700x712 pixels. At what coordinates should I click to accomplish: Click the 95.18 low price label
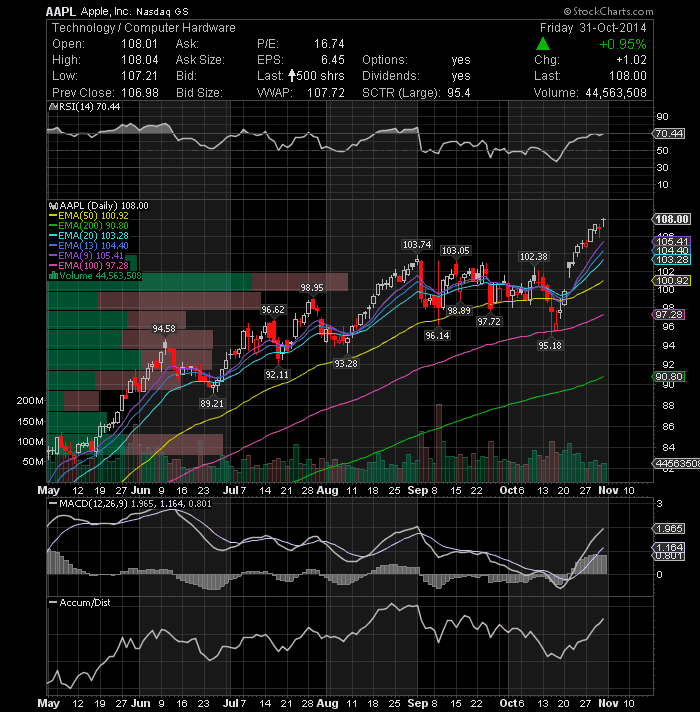click(550, 346)
